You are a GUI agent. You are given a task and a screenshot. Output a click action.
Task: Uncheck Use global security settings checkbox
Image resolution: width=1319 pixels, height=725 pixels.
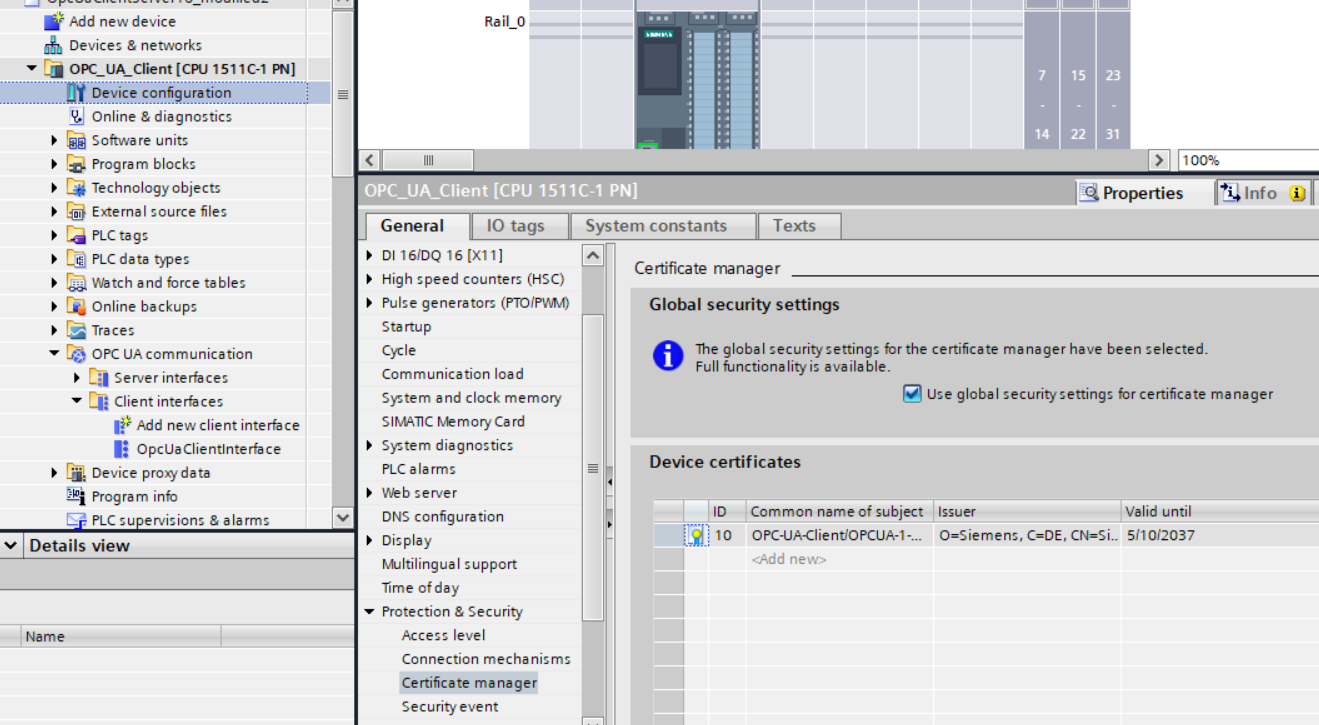(x=911, y=394)
